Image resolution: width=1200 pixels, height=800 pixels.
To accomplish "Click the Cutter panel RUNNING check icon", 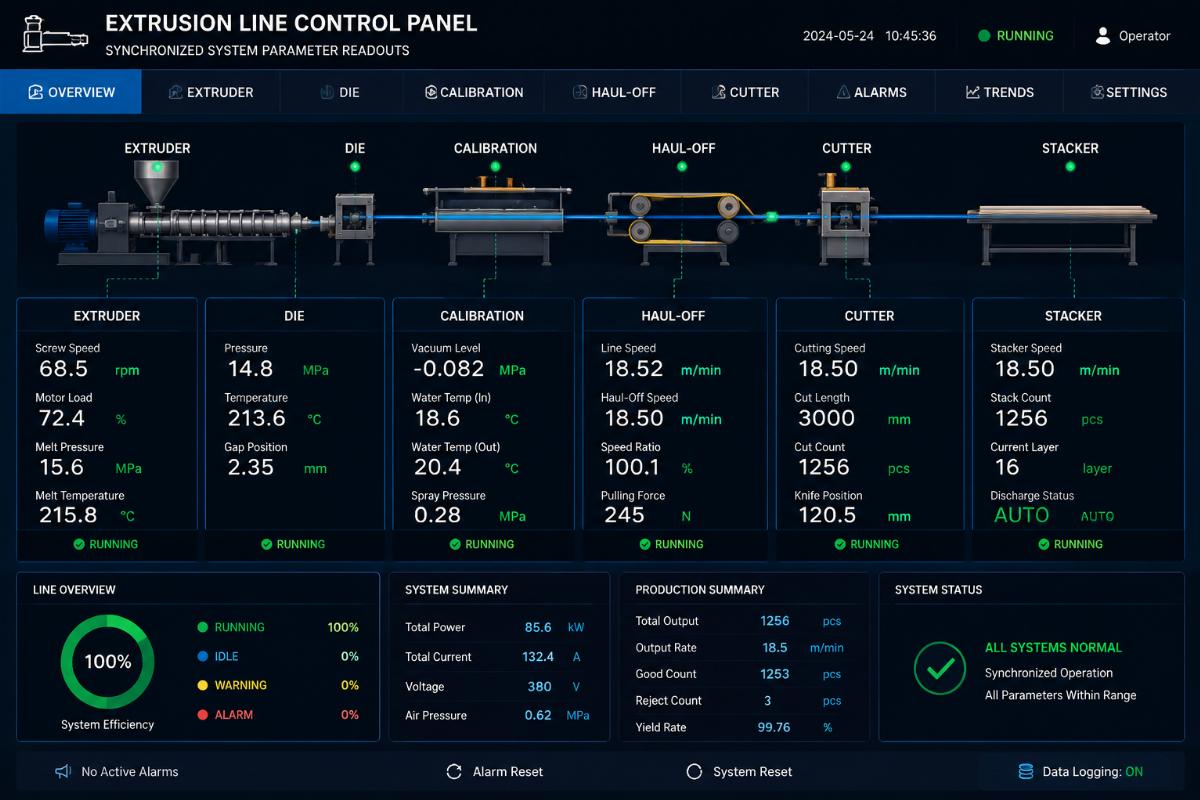I will (x=840, y=544).
